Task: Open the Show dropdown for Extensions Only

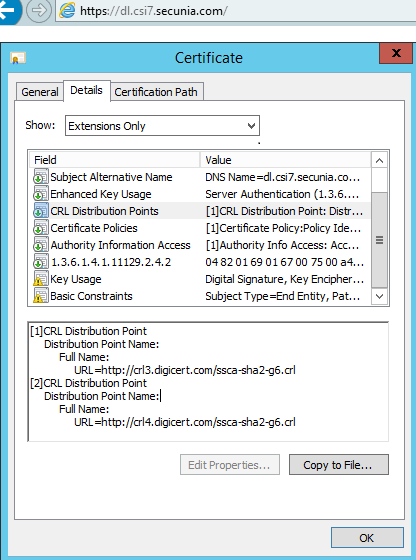Action: (162, 126)
